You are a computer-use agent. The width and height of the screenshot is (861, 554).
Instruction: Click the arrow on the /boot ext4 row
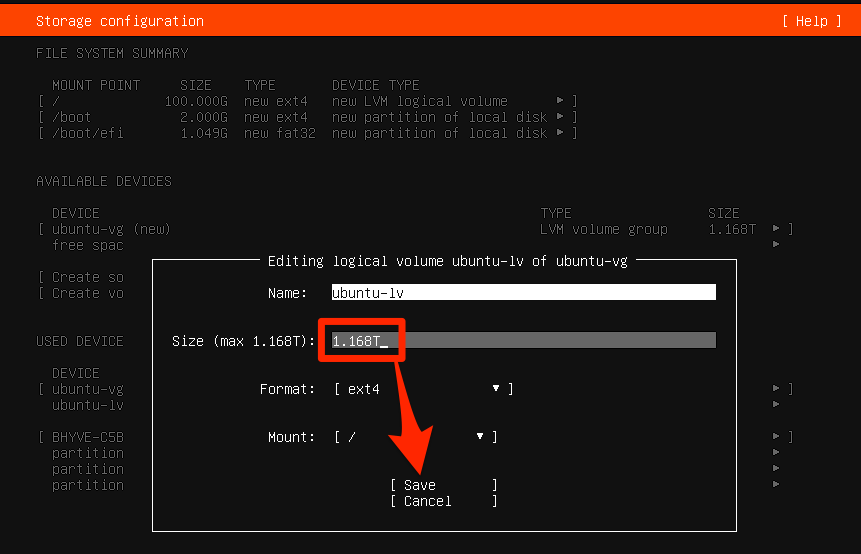[561, 117]
